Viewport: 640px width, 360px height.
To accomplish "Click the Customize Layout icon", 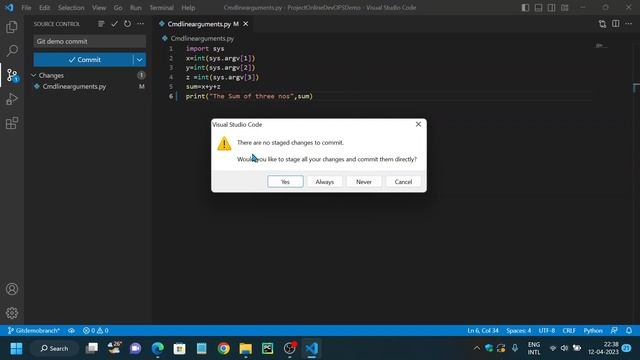I will (x=564, y=8).
